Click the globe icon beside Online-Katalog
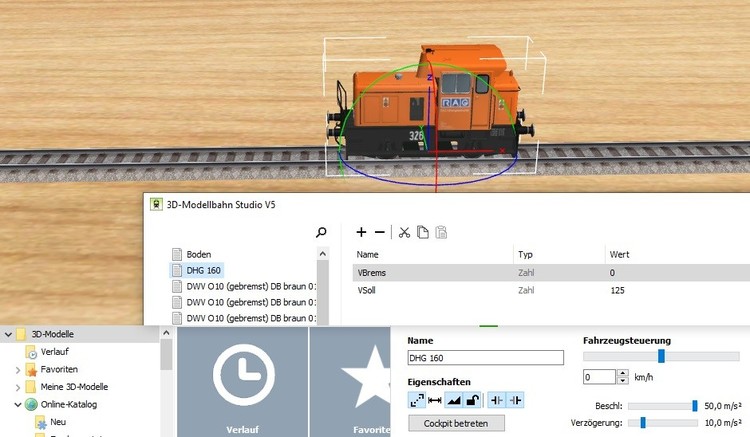This screenshot has height=437, width=750. tap(31, 404)
